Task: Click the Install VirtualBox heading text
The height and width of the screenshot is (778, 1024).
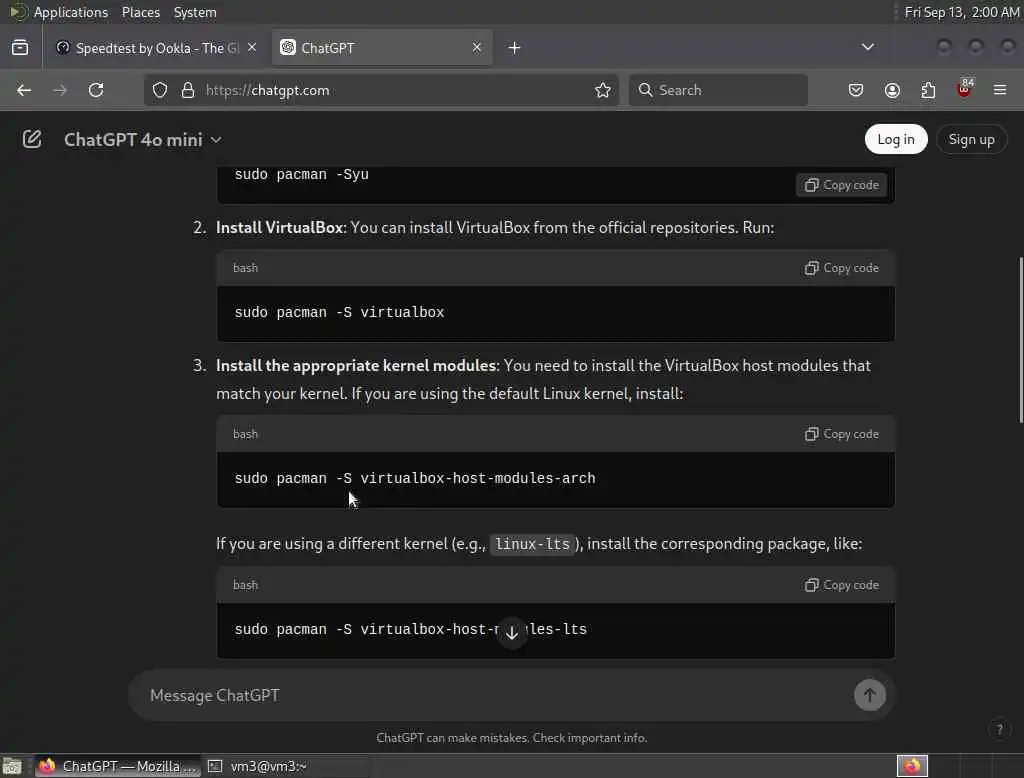Action: click(x=280, y=227)
